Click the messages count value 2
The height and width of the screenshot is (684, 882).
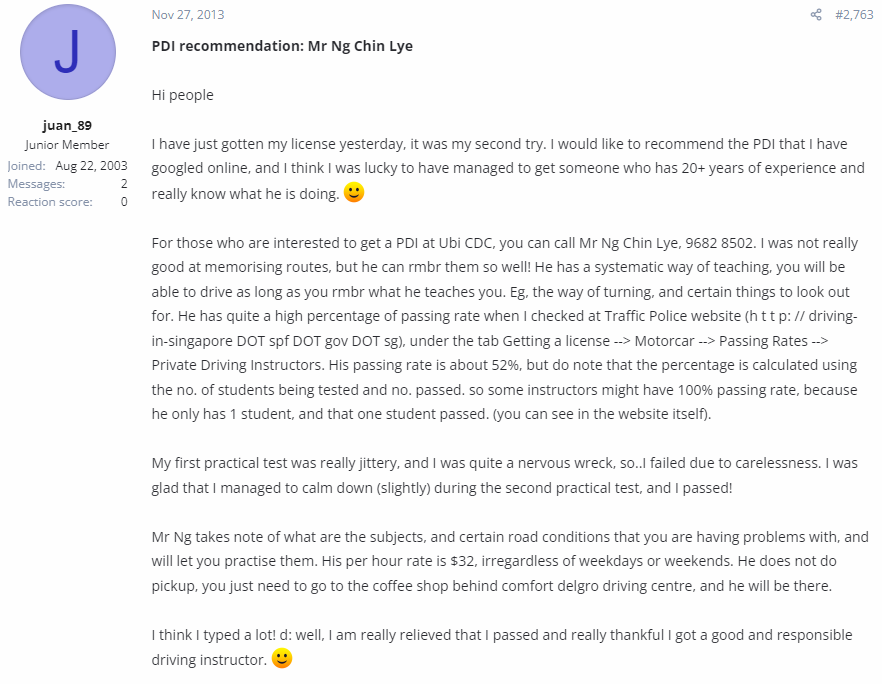click(x=124, y=183)
